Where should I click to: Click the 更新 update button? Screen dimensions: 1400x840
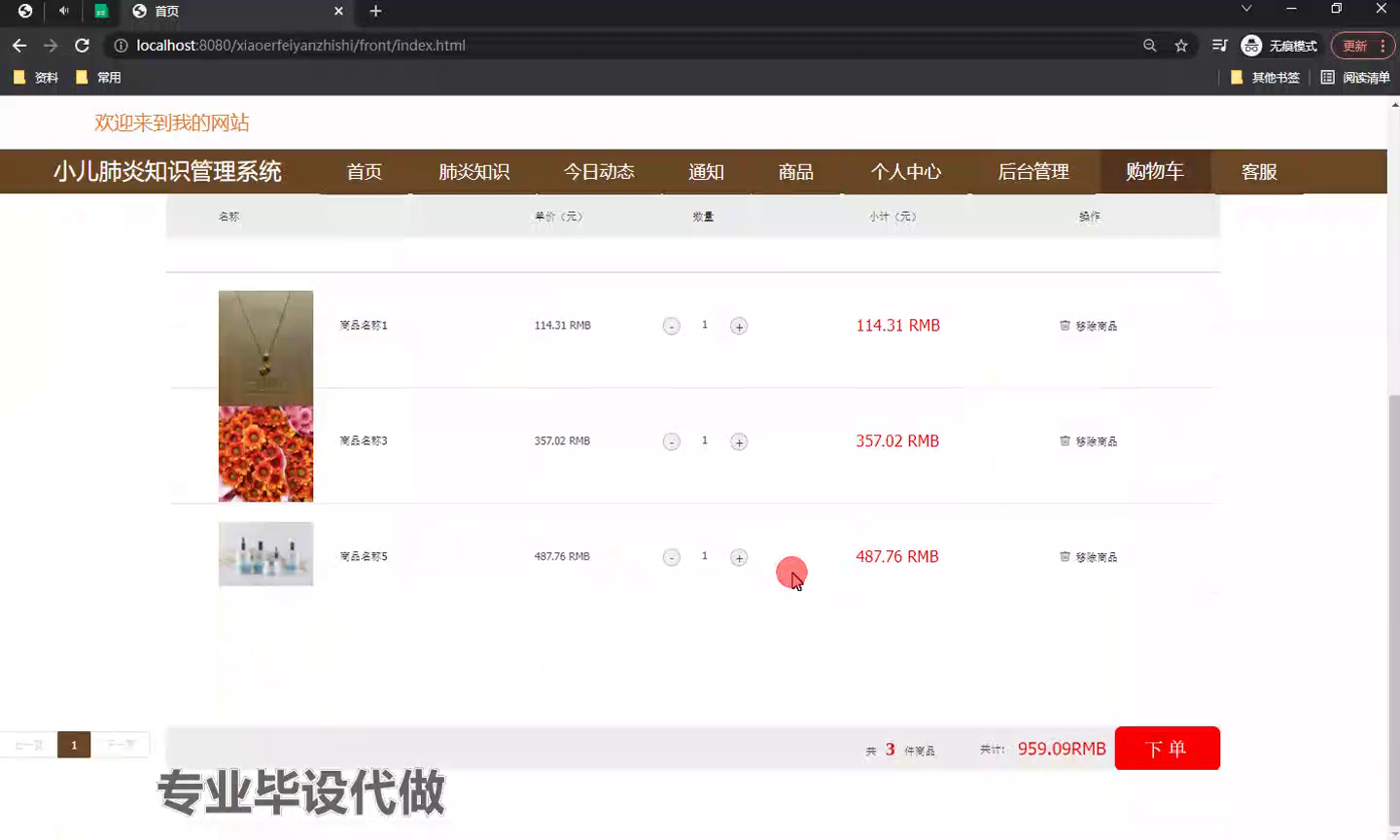[1362, 46]
